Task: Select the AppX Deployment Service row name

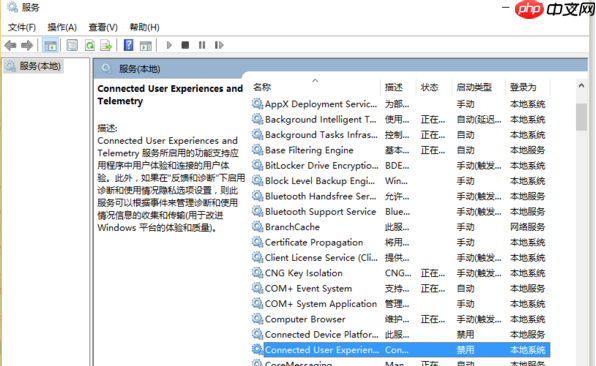Action: [x=321, y=104]
